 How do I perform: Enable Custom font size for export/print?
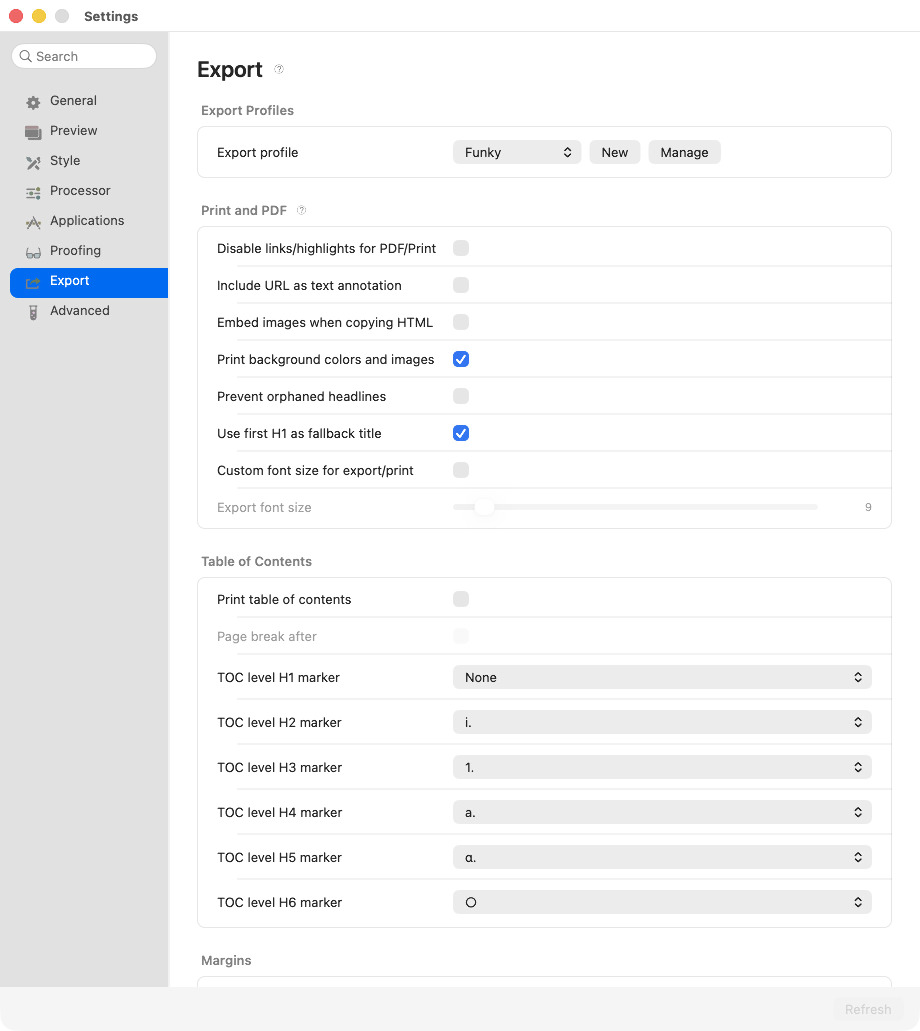point(461,470)
